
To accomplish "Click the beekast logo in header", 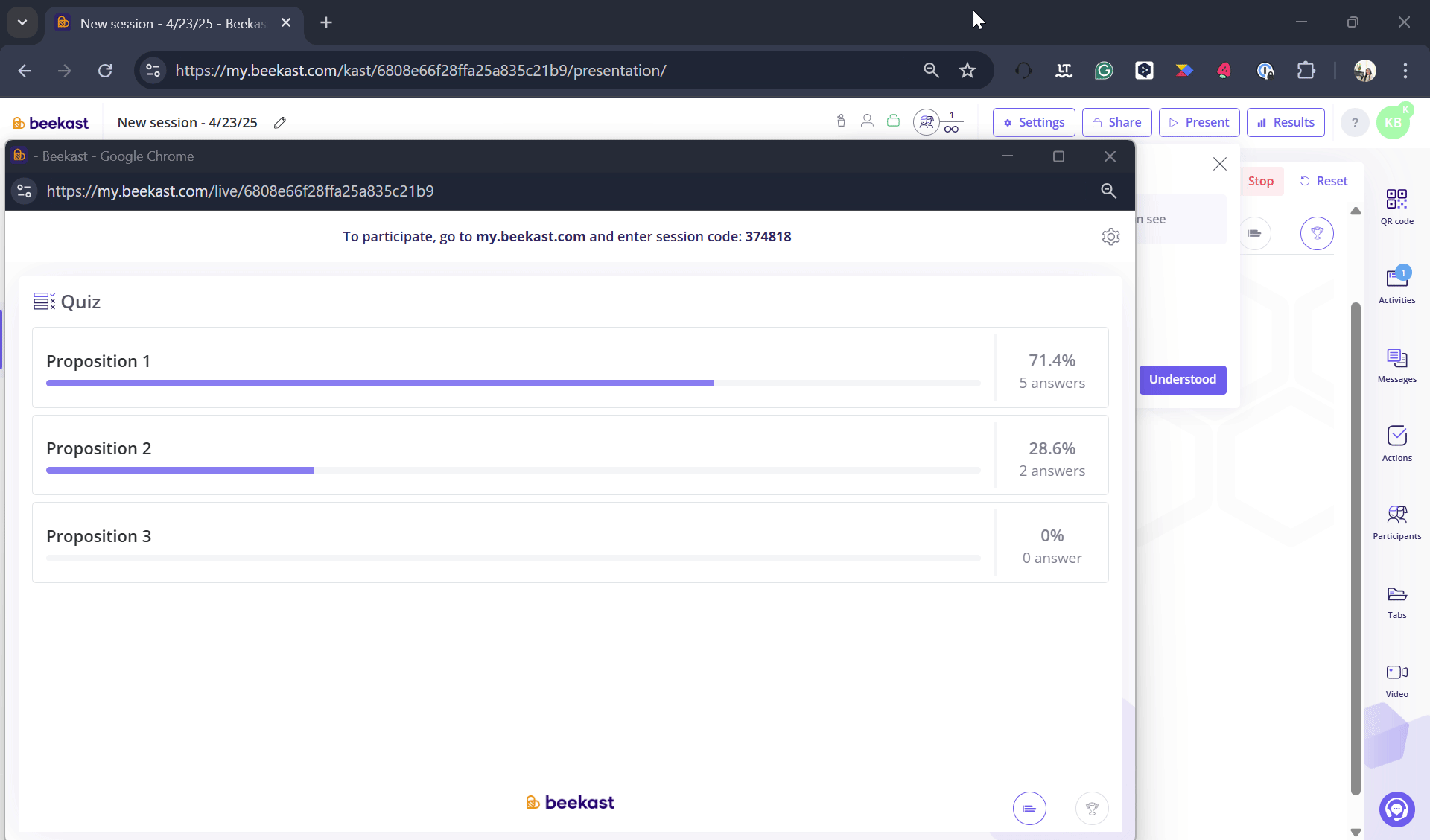I will pyautogui.click(x=51, y=123).
